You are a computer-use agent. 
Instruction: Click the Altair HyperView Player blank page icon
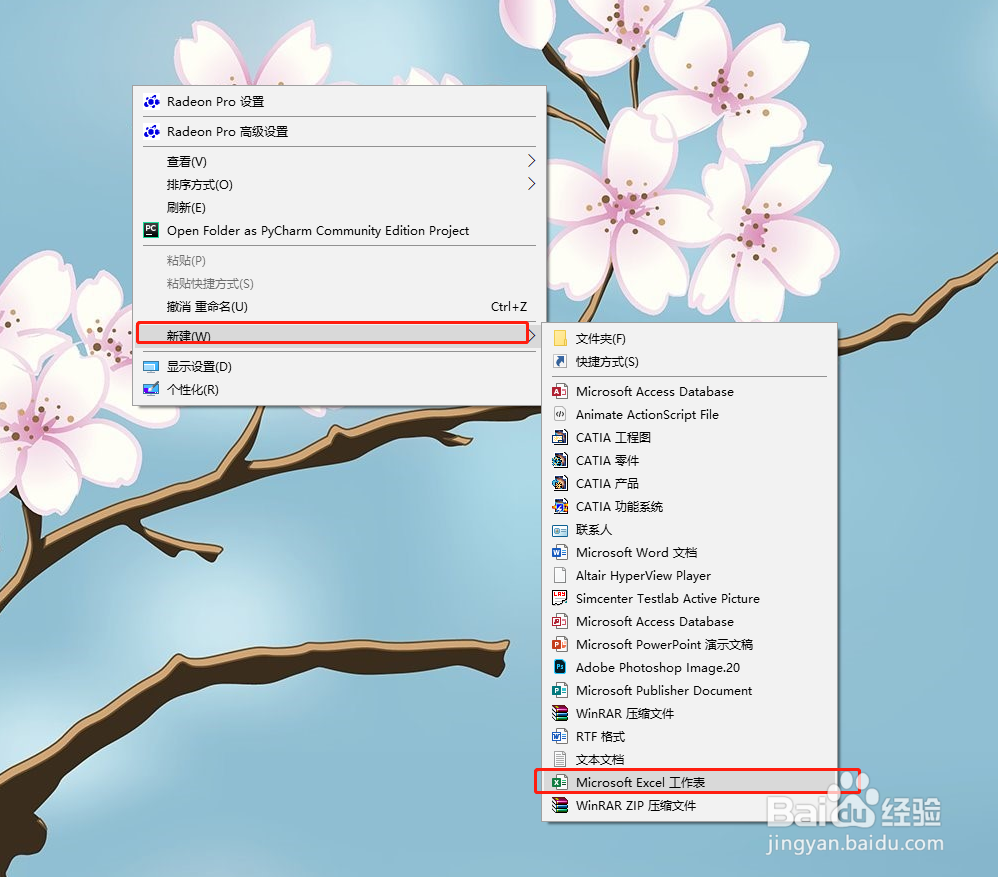pyautogui.click(x=560, y=575)
